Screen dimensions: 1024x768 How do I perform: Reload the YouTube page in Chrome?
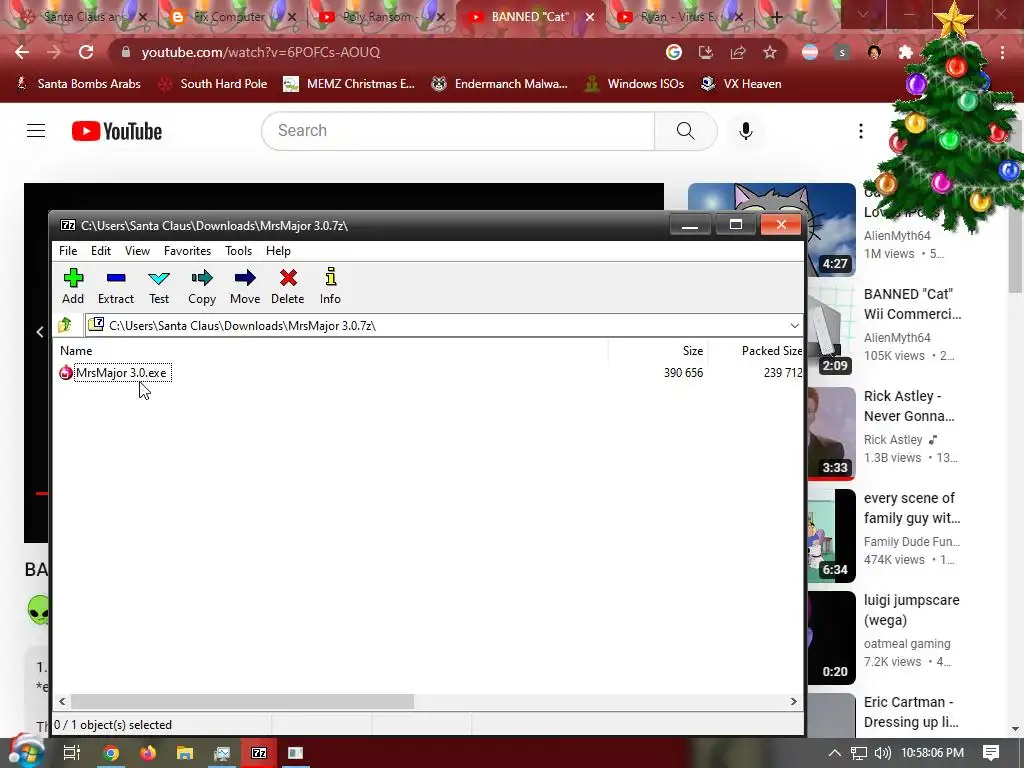point(86,52)
